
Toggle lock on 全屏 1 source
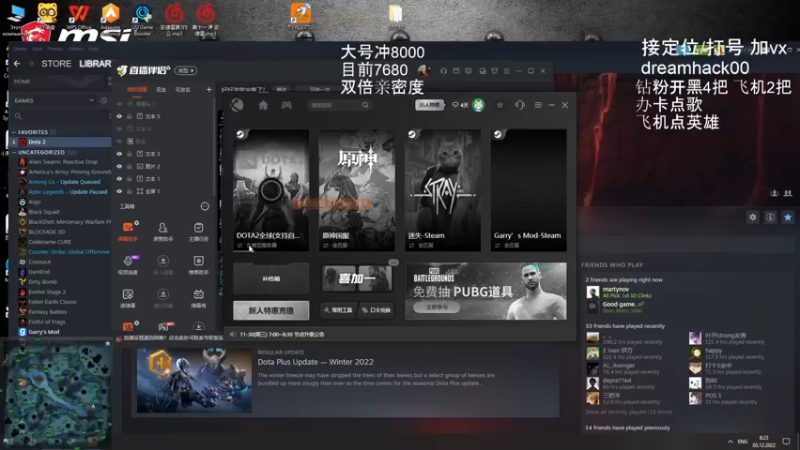coord(130,191)
